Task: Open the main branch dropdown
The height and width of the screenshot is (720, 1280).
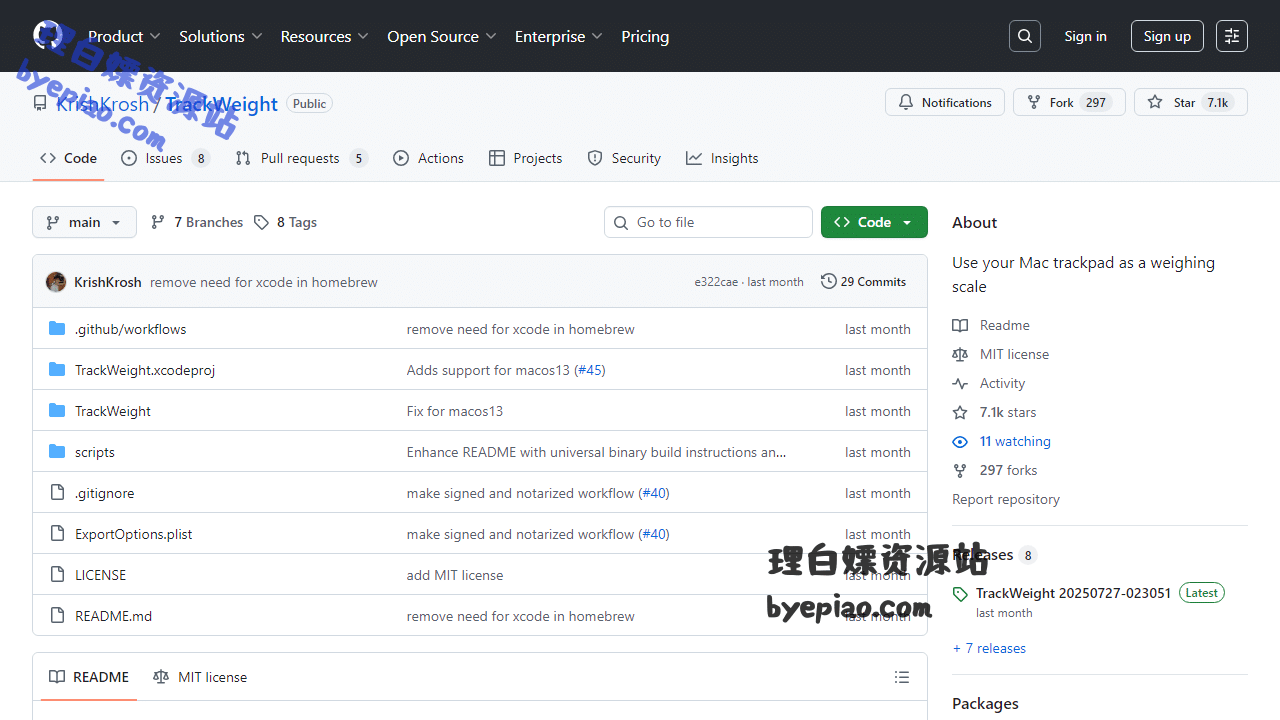Action: [x=84, y=222]
